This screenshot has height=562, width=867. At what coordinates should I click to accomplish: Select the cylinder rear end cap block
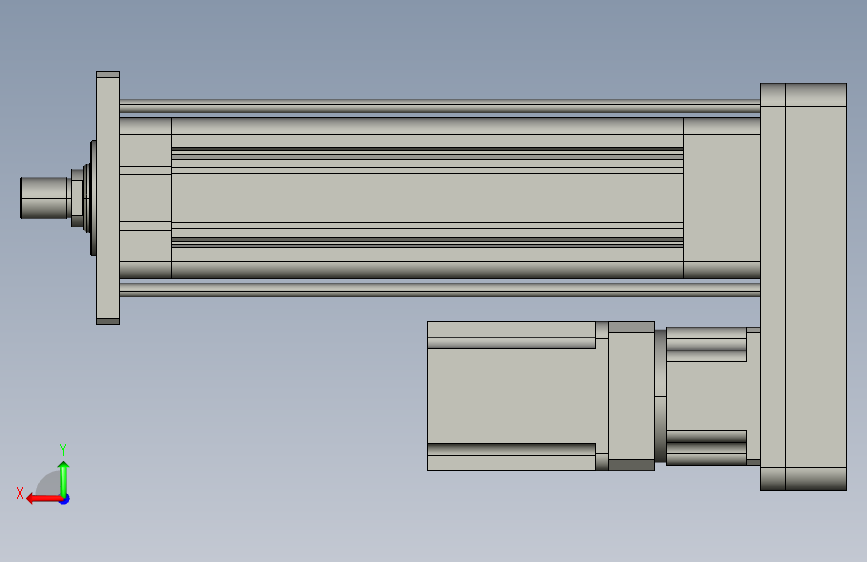pyautogui.click(x=722, y=197)
